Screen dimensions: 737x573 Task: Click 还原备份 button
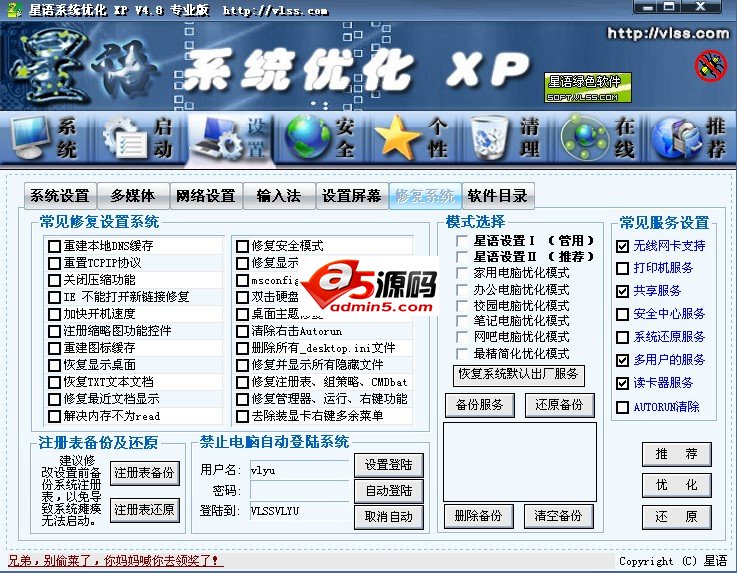(x=559, y=405)
